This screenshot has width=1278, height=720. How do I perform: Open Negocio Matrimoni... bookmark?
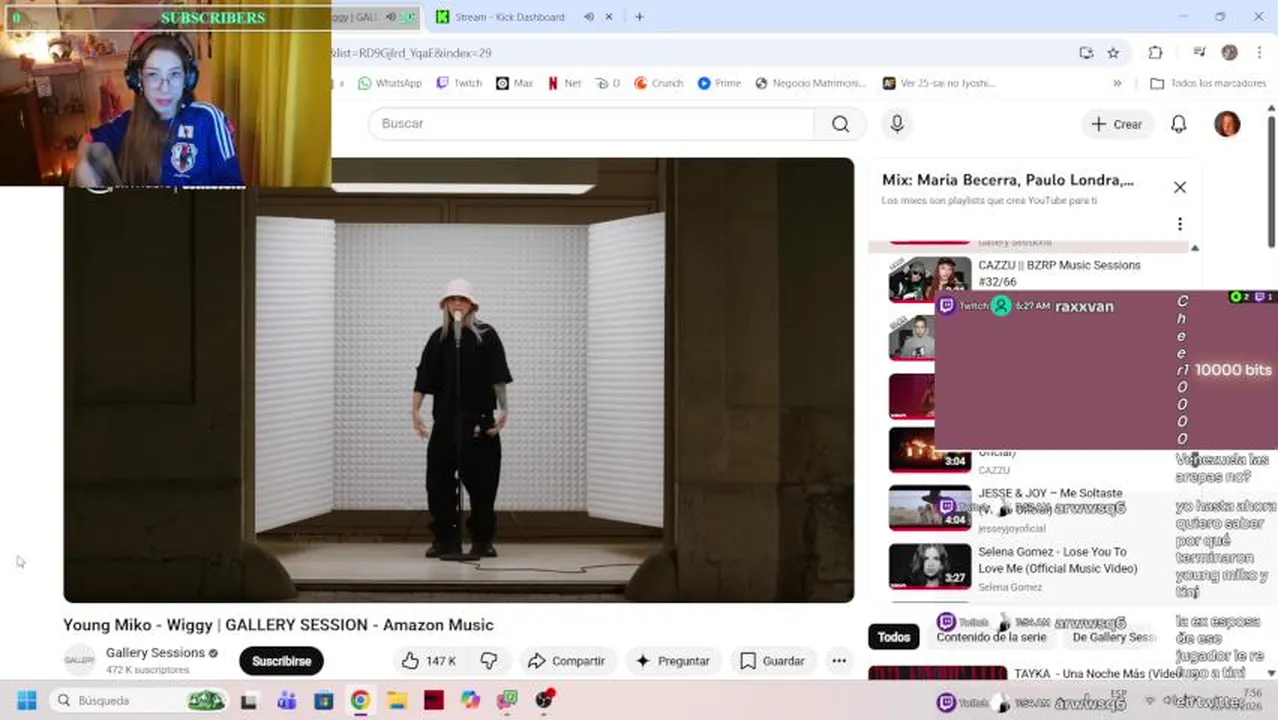(x=811, y=83)
